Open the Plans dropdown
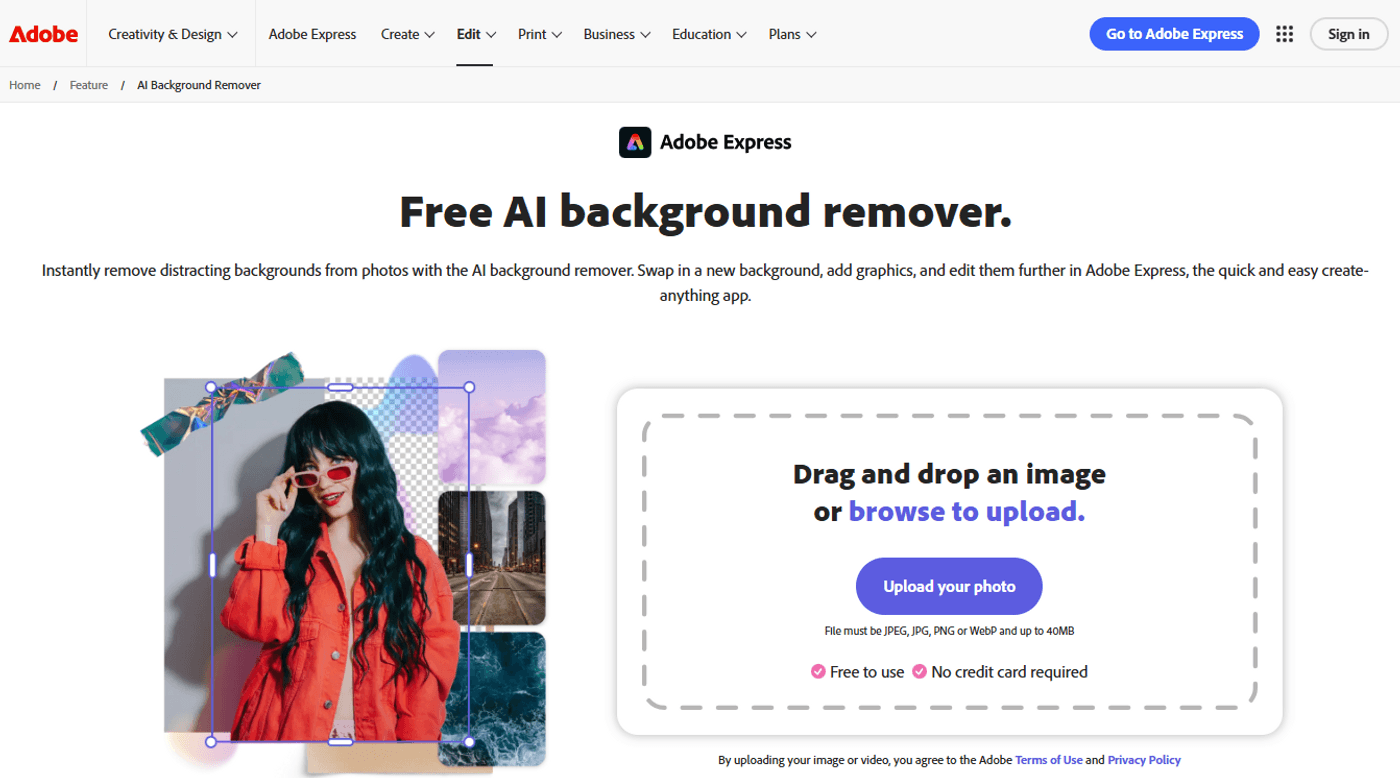 [x=792, y=34]
